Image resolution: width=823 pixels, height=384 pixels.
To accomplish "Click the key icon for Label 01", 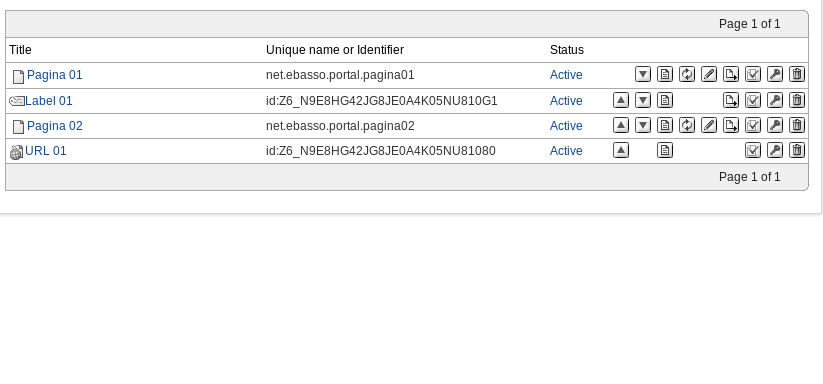I will (775, 100).
